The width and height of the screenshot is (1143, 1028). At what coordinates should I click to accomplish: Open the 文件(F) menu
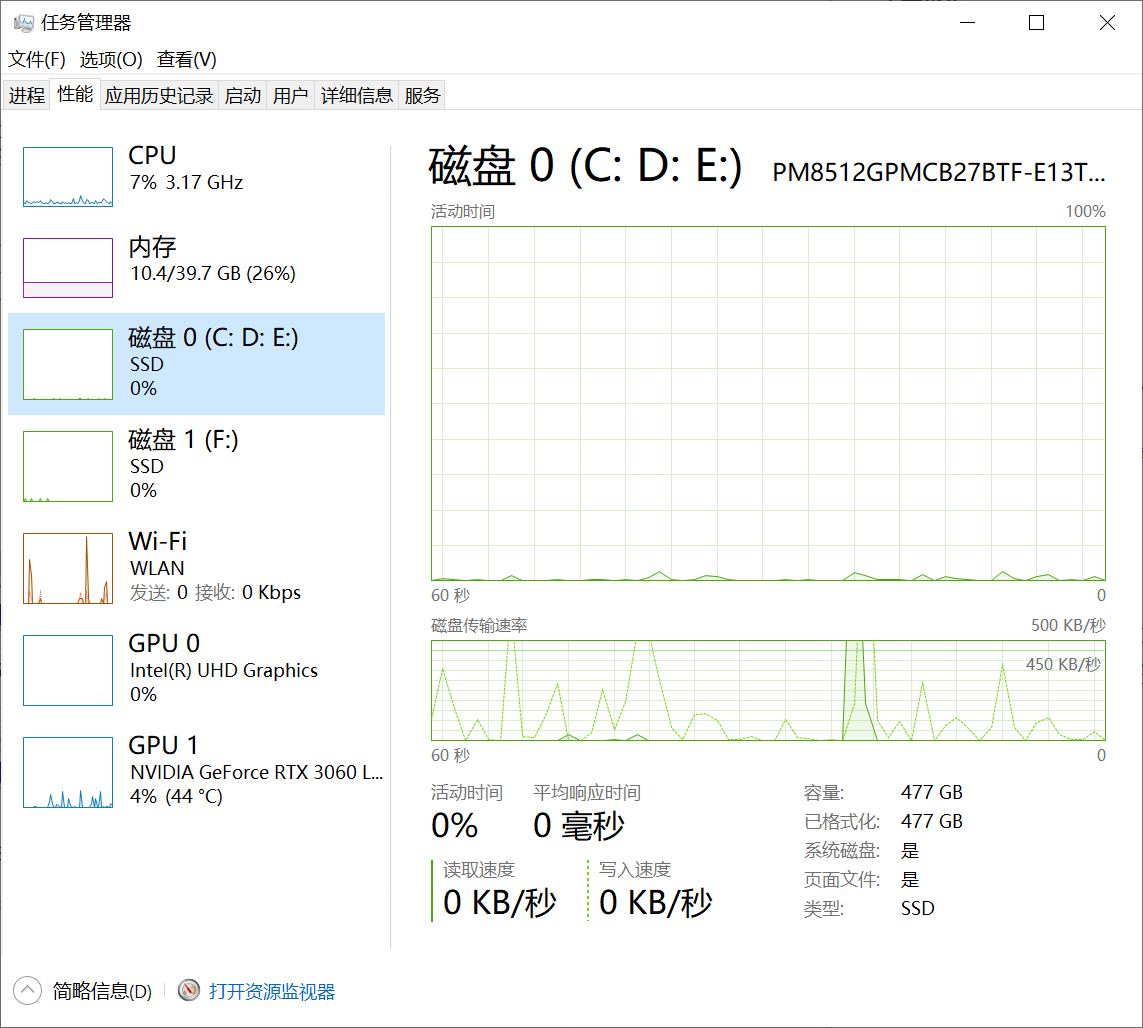pyautogui.click(x=37, y=60)
